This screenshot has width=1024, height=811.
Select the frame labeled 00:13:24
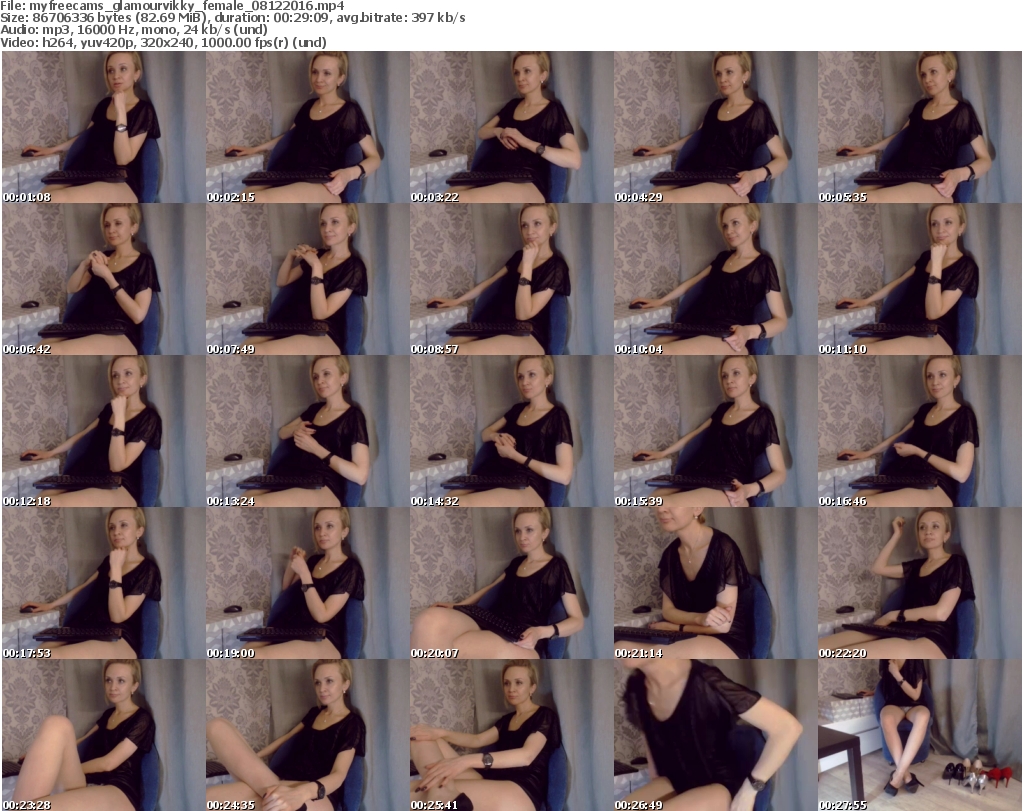(x=308, y=431)
